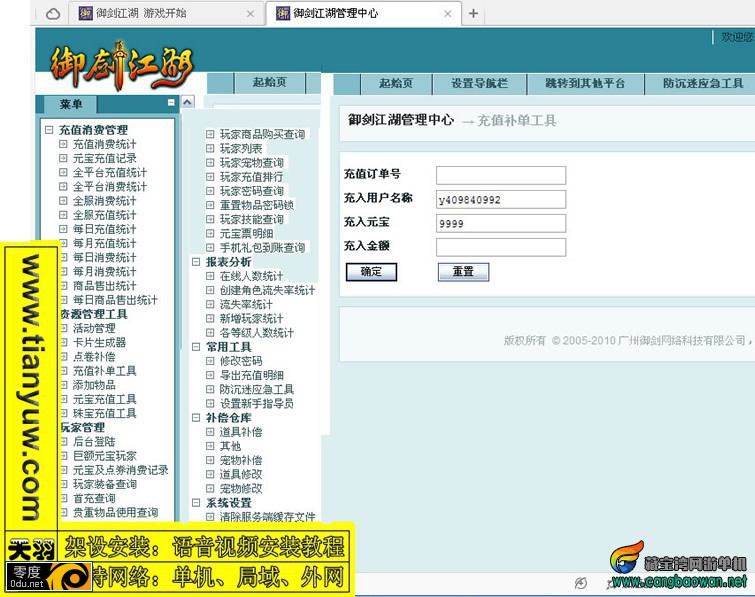Collapse the 补偿仓库 tree node
This screenshot has height=597, width=755.
pyautogui.click(x=196, y=418)
